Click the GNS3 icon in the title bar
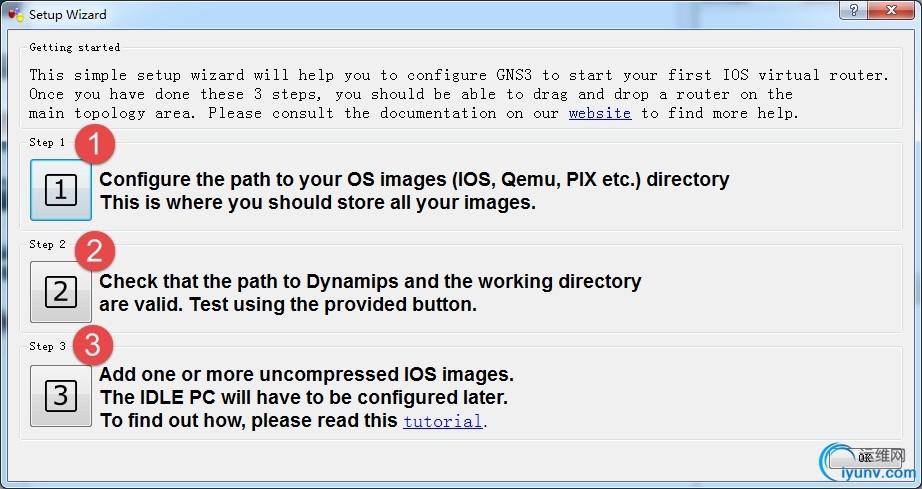The width and height of the screenshot is (922, 489). (14, 15)
